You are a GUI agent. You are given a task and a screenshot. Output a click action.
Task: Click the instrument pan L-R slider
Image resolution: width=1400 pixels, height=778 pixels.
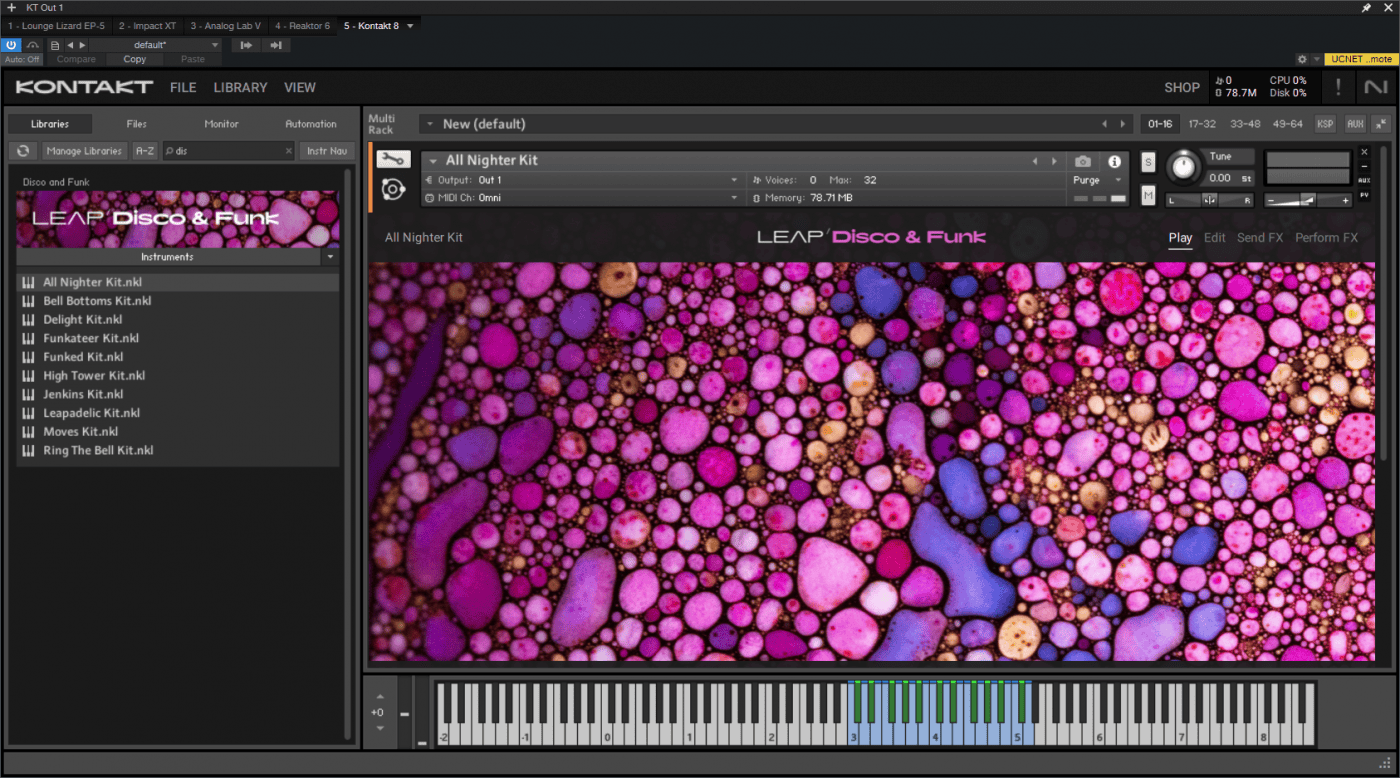point(1209,200)
